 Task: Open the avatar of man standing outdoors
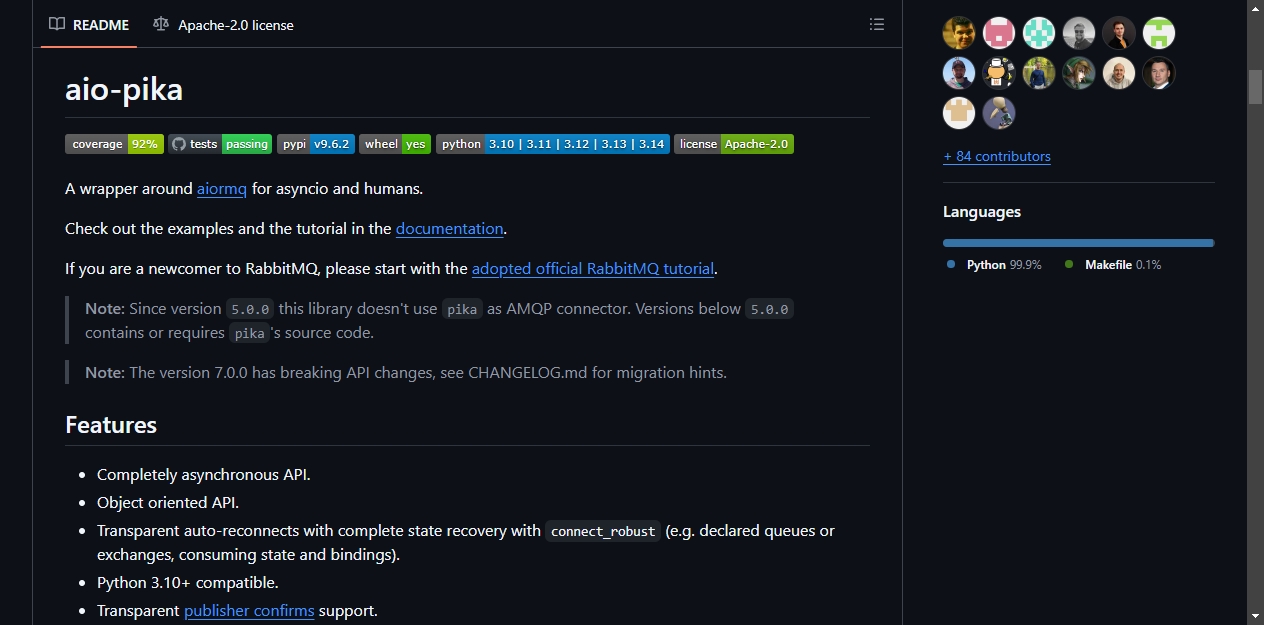tap(1039, 73)
